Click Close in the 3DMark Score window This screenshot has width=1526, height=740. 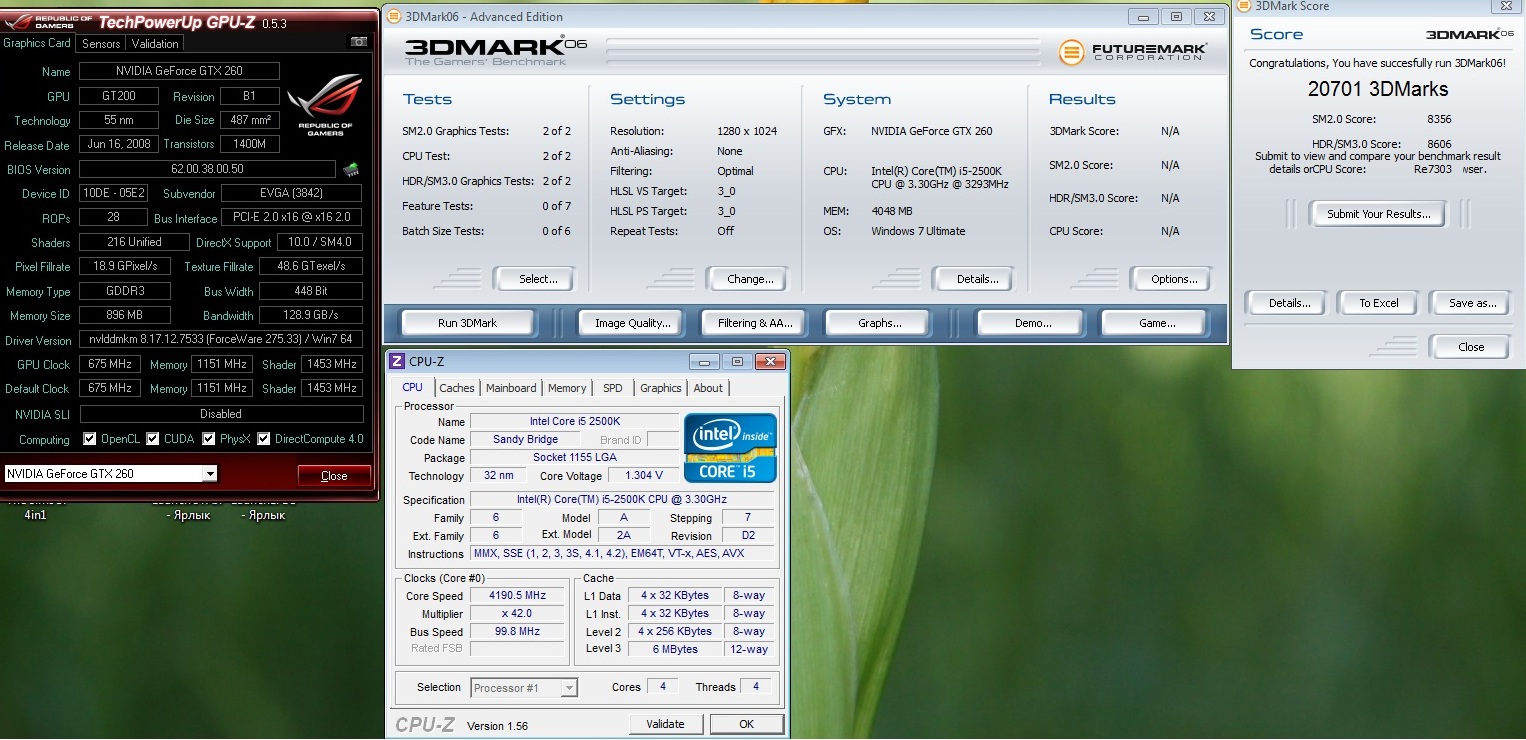(x=1471, y=347)
